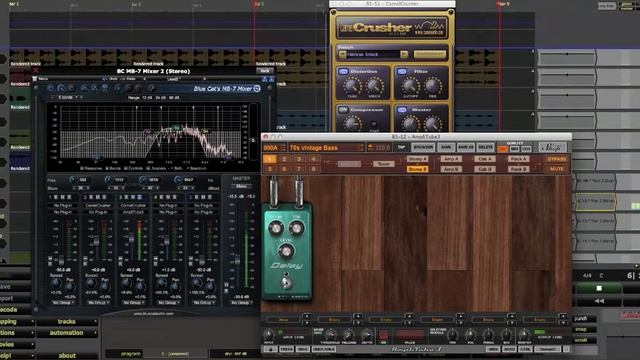This screenshot has height=360, width=640.
Task: Click PREFS in AmpliTube footer
Action: pos(287,349)
